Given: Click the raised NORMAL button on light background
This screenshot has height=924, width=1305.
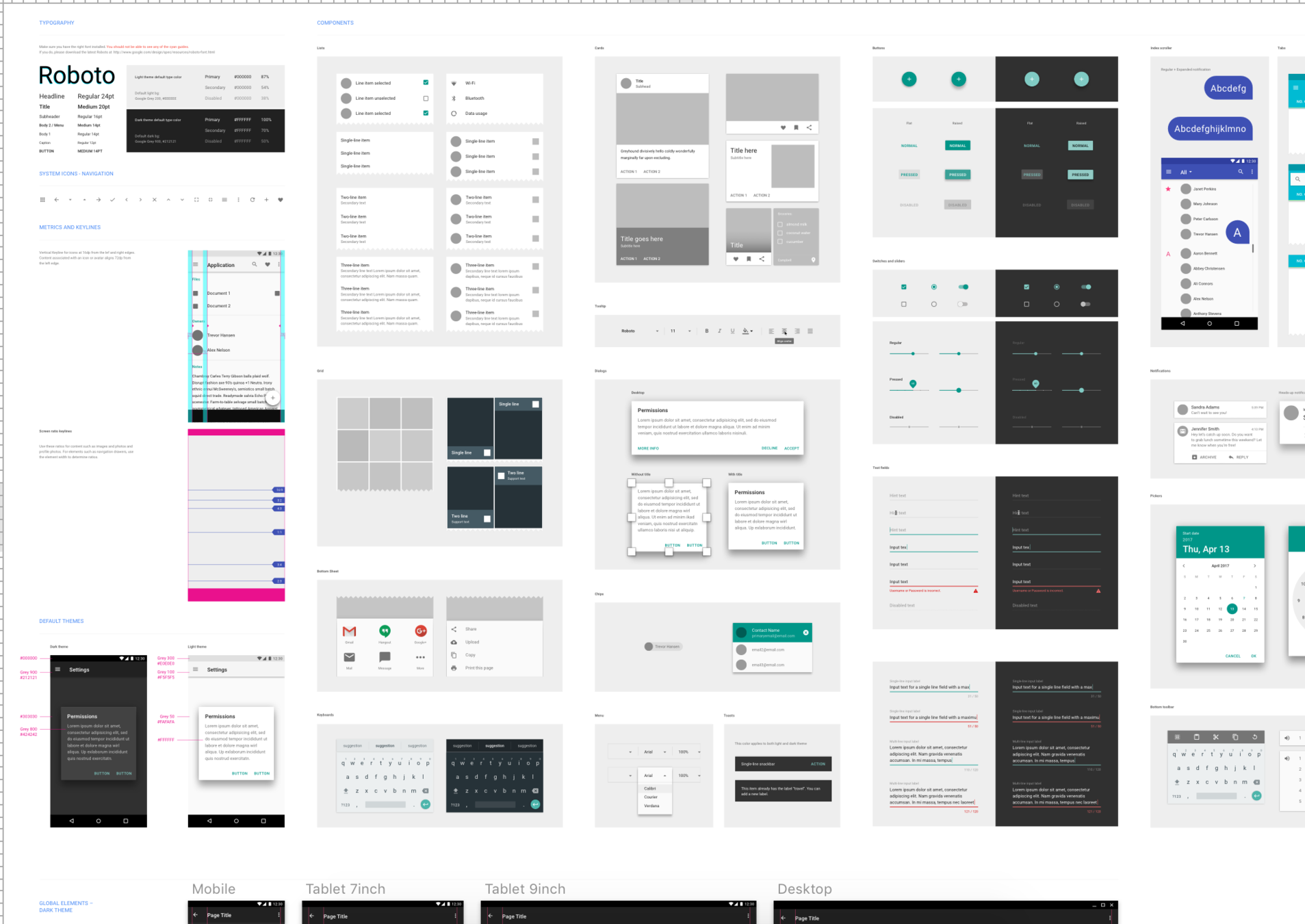Looking at the screenshot, I should point(957,146).
